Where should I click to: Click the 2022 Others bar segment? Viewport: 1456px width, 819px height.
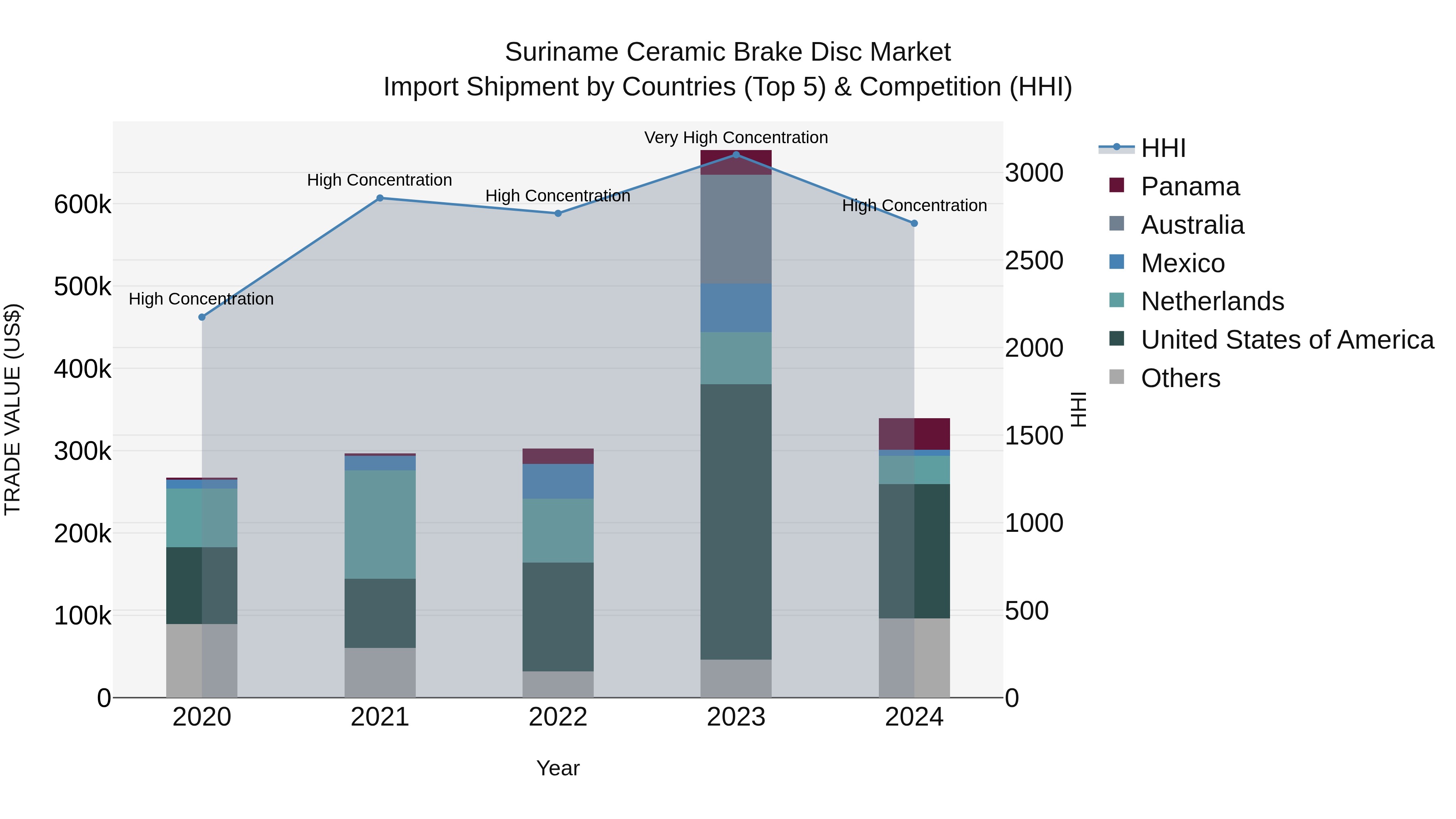[558, 684]
